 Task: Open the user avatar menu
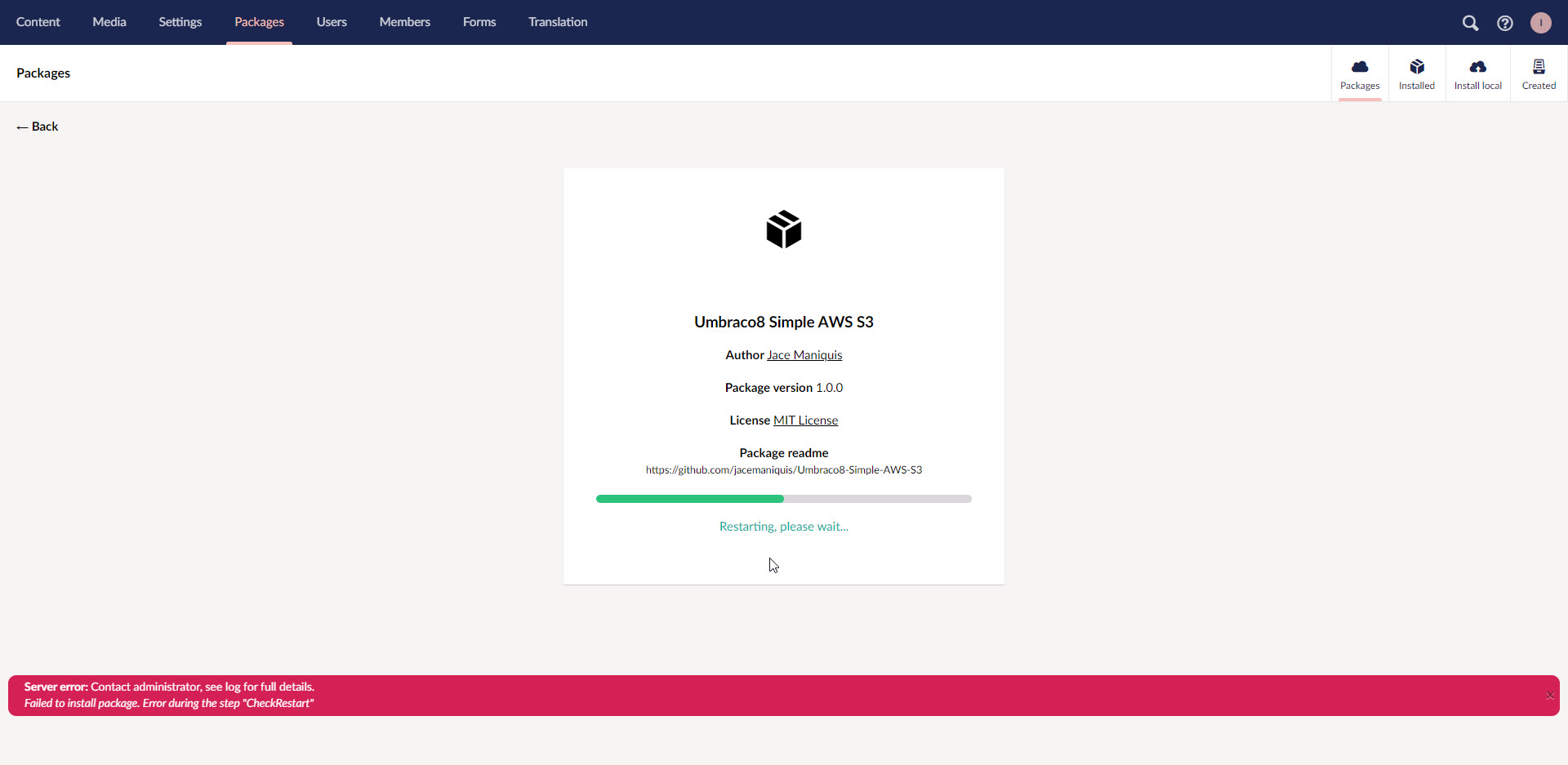[x=1541, y=23]
